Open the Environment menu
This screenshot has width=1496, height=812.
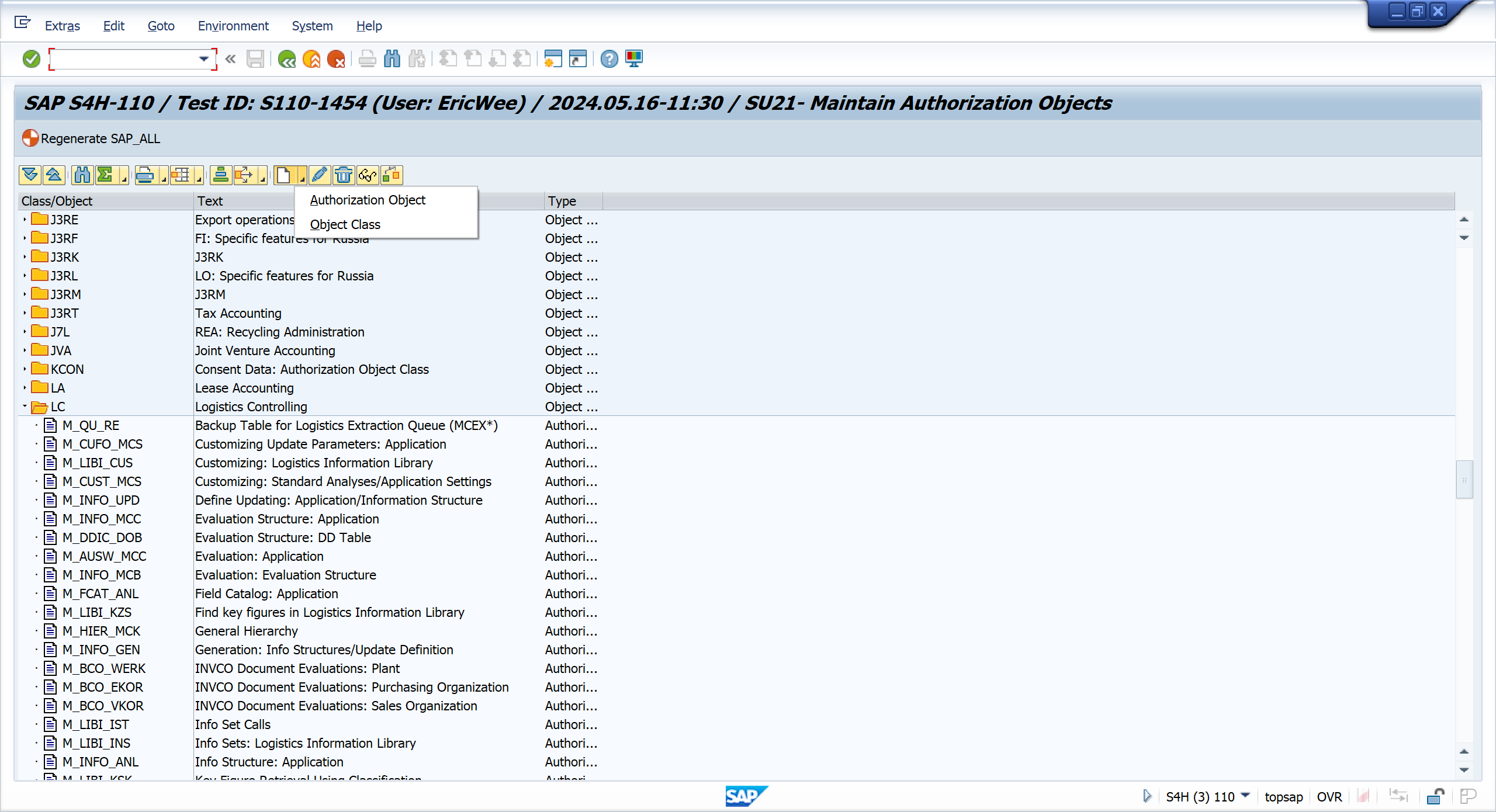233,26
